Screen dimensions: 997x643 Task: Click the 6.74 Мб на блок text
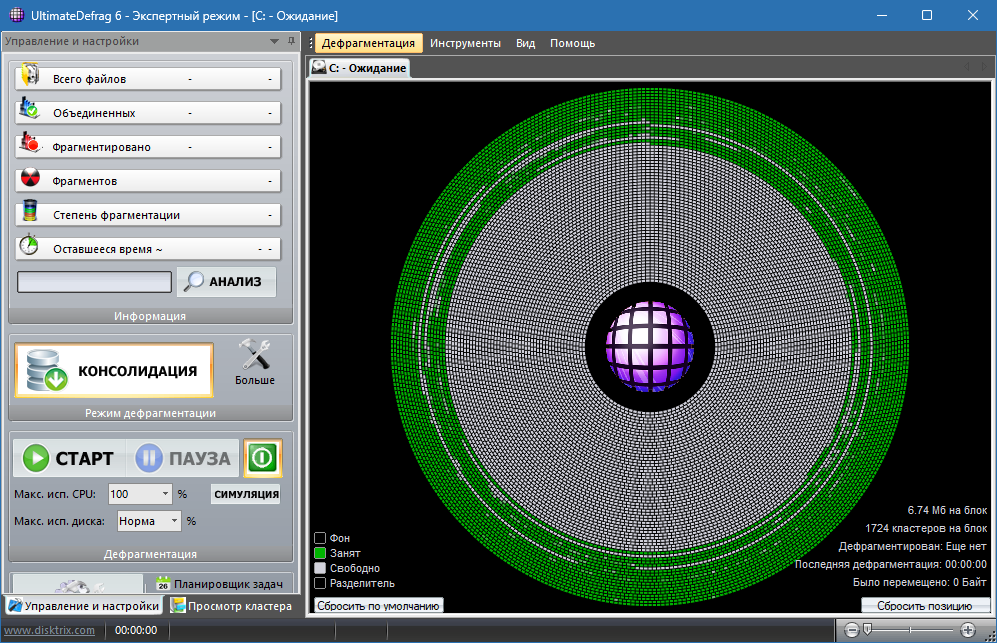pyautogui.click(x=947, y=510)
